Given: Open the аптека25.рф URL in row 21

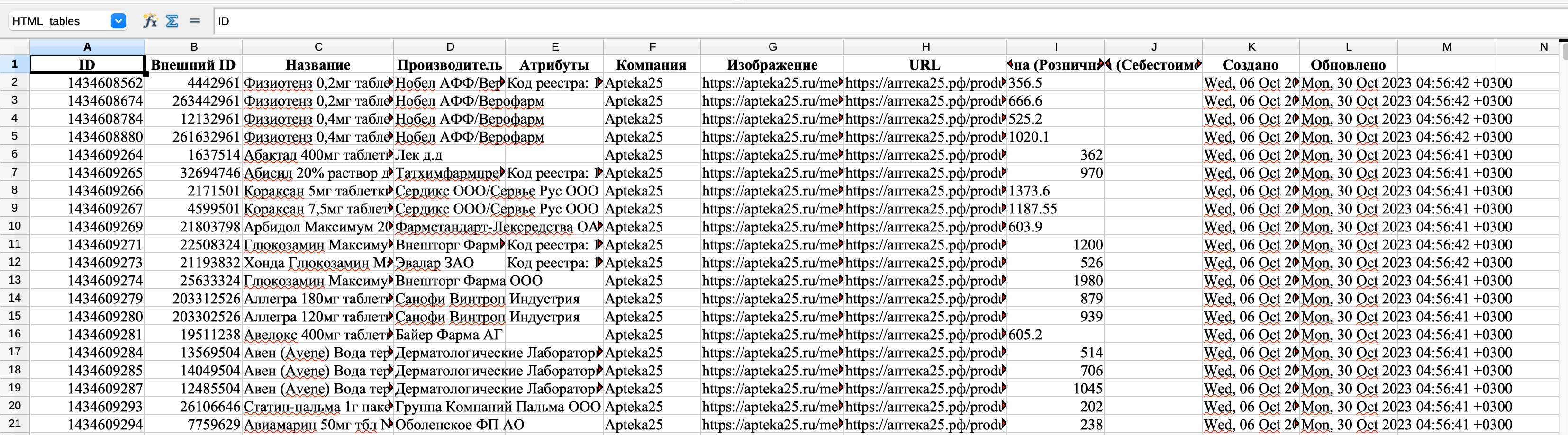Looking at the screenshot, I should pyautogui.click(x=924, y=425).
